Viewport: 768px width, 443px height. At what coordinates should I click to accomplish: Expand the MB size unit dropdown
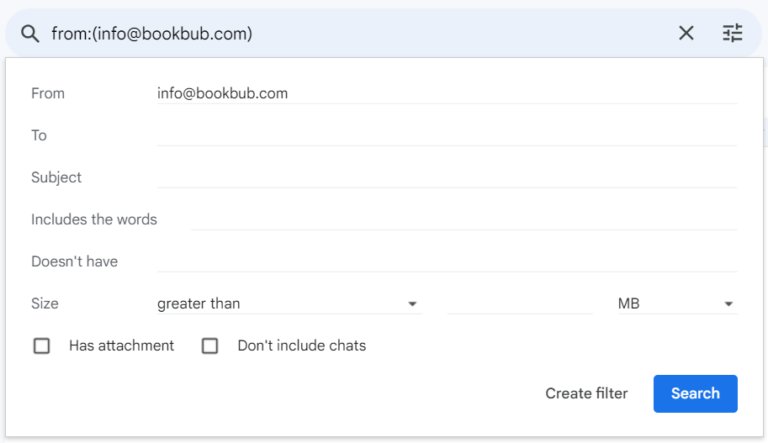click(x=677, y=303)
